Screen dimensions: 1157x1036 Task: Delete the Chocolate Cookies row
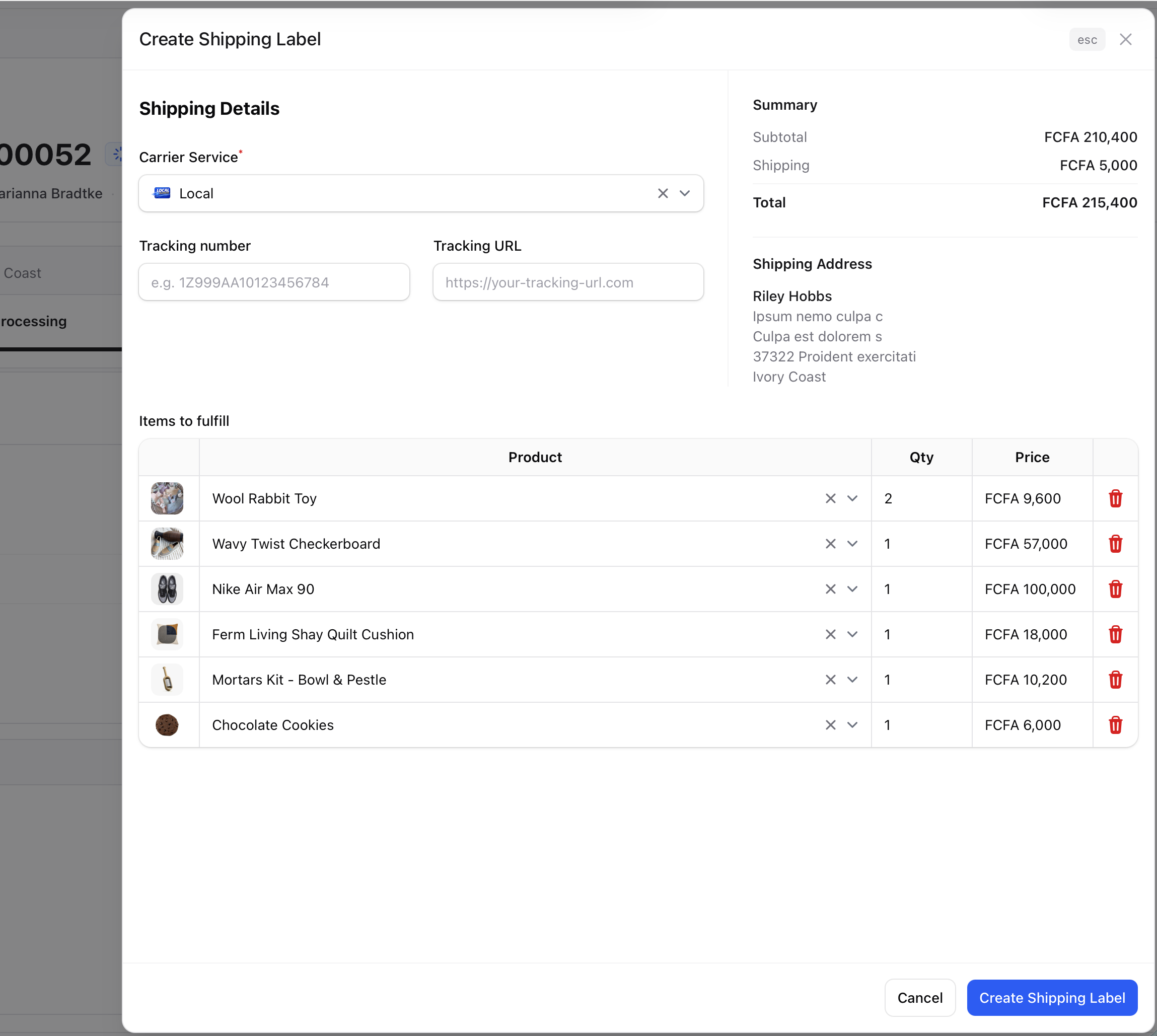1115,725
